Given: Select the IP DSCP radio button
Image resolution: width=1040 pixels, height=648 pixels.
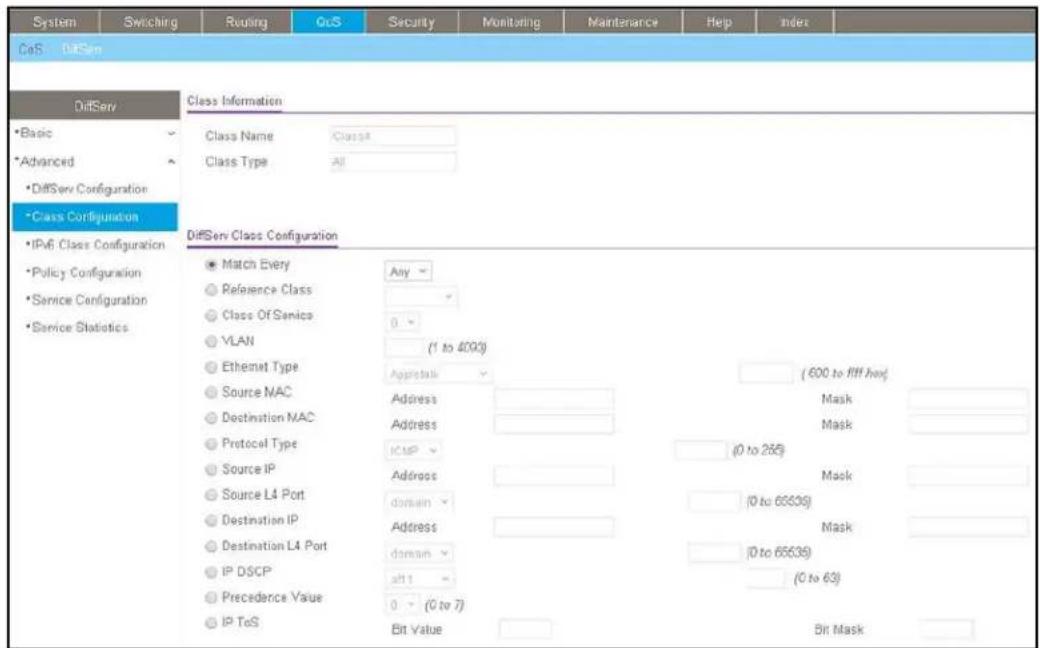Looking at the screenshot, I should coord(211,572).
